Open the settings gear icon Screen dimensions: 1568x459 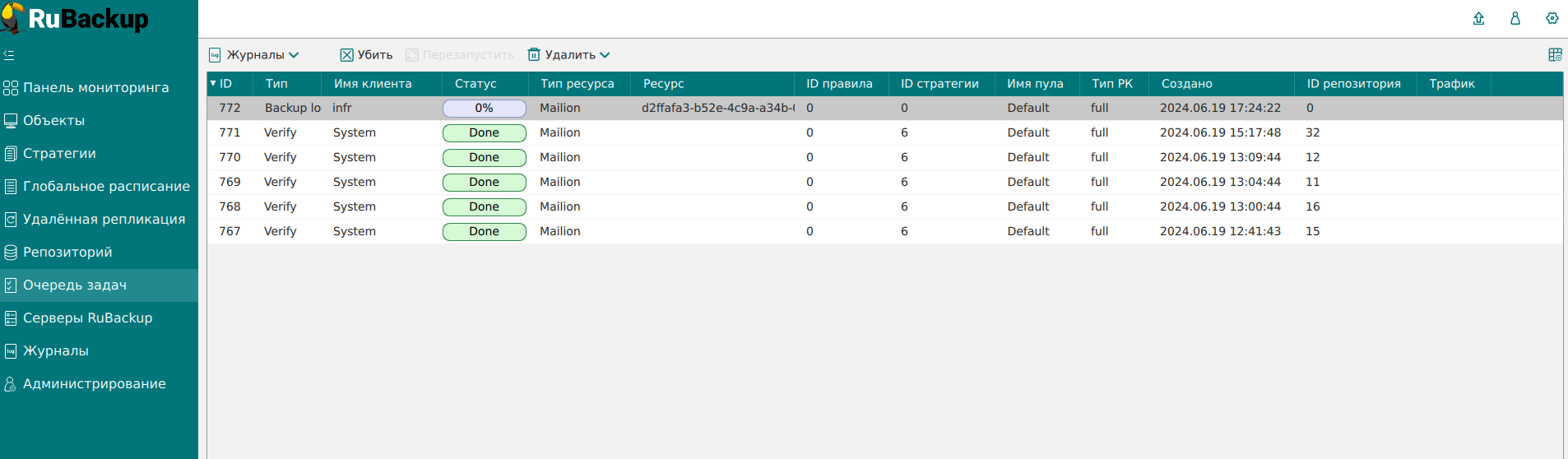[1552, 18]
